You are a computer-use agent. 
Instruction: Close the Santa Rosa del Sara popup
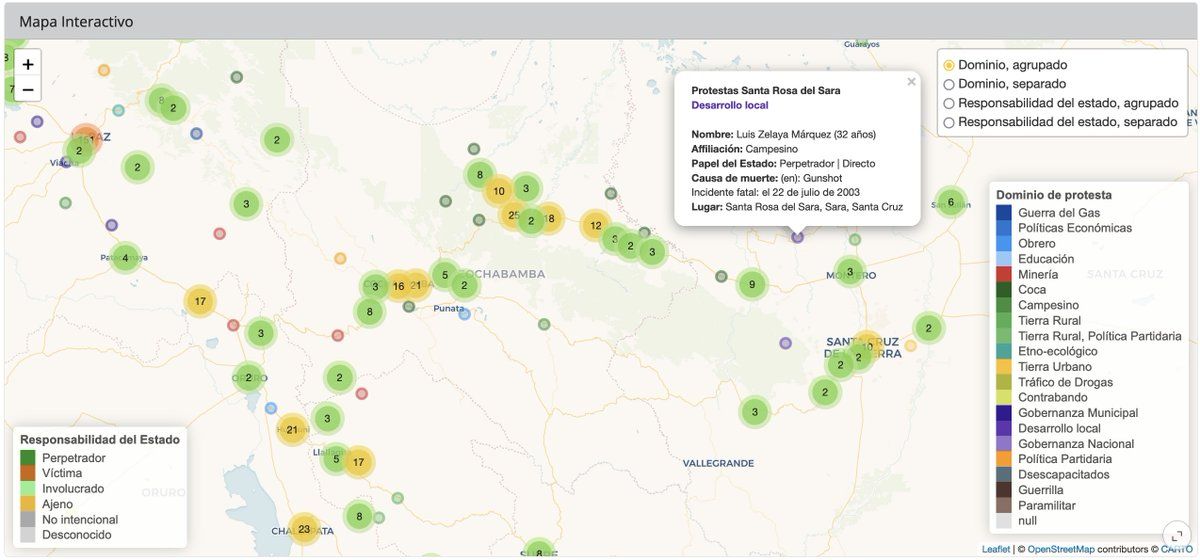pos(911,83)
